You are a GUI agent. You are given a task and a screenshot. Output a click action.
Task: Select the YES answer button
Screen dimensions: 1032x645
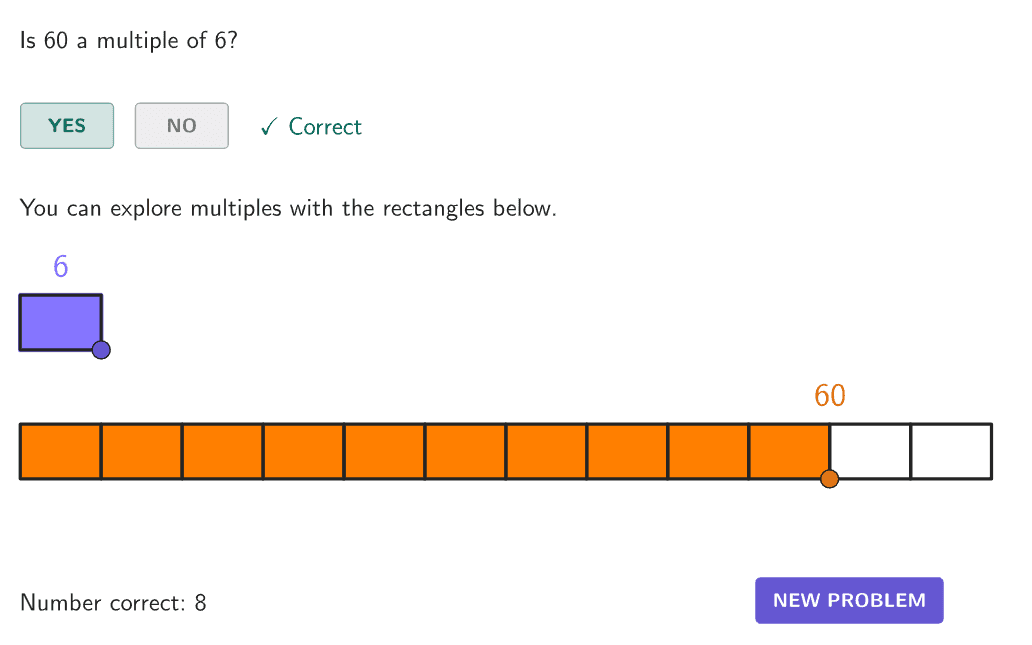coord(67,126)
